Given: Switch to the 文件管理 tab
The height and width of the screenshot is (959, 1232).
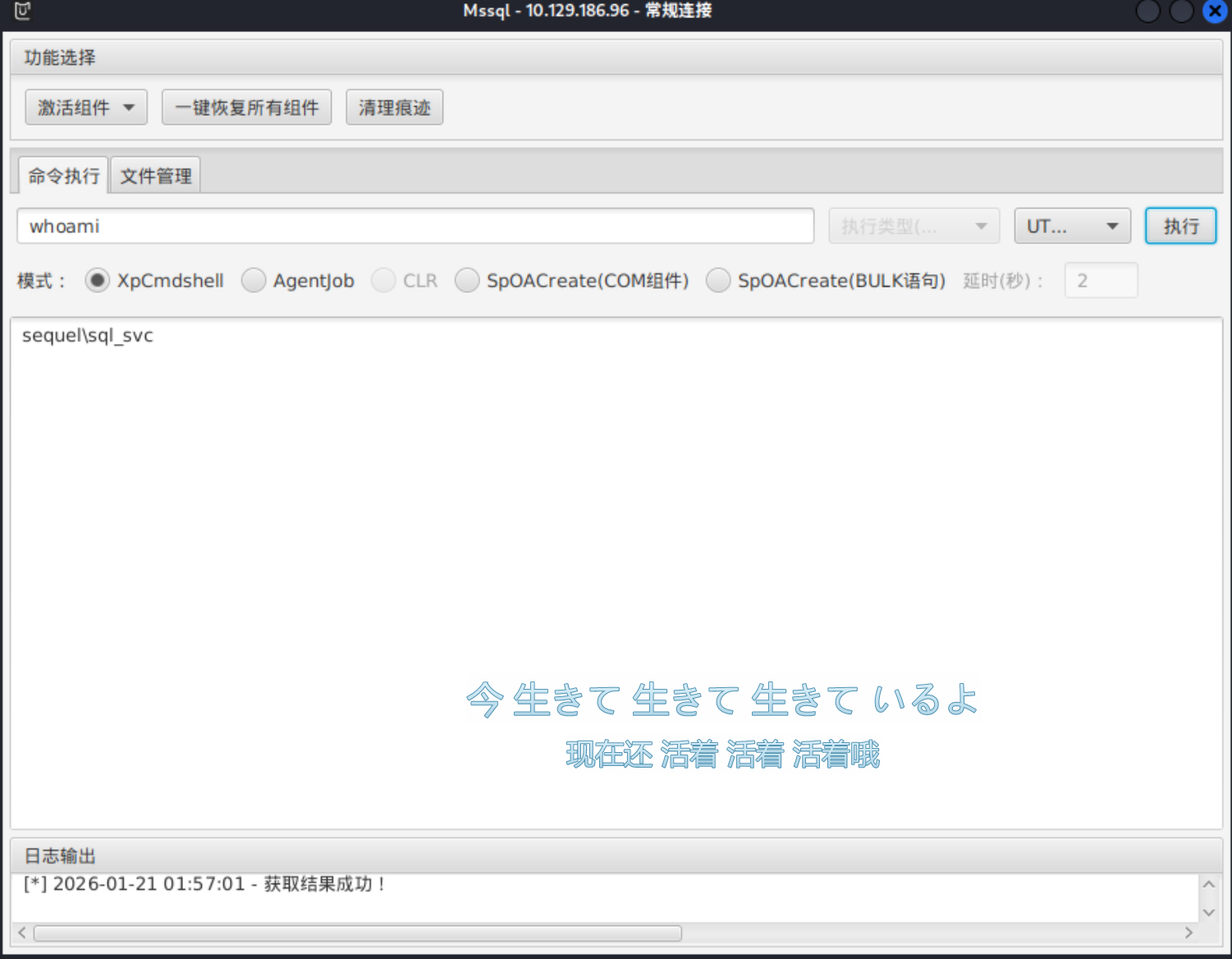Looking at the screenshot, I should pyautogui.click(x=156, y=176).
